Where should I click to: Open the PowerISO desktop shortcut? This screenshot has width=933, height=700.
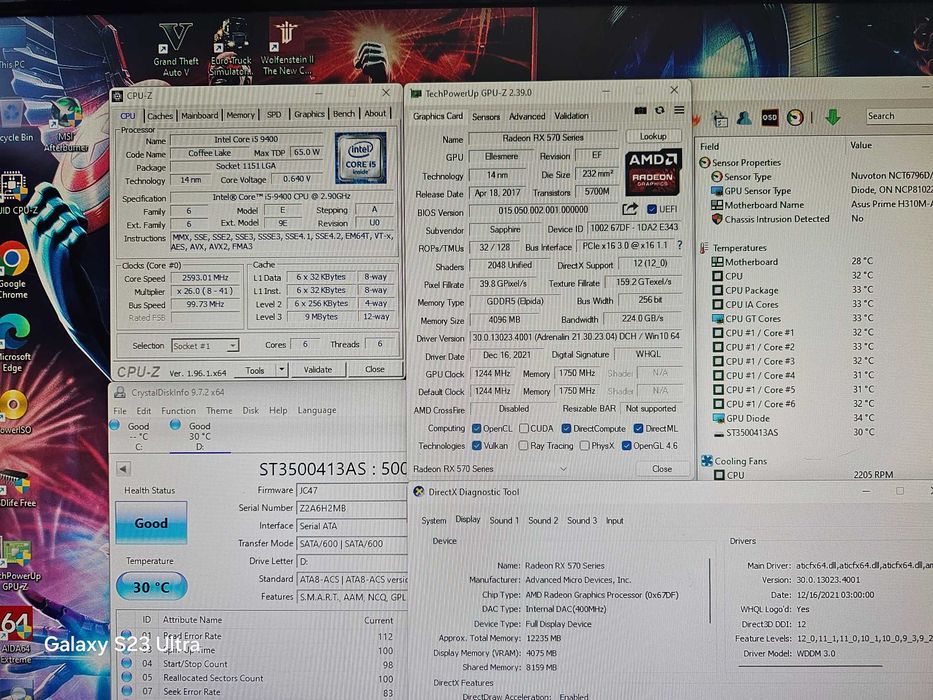click(14, 412)
